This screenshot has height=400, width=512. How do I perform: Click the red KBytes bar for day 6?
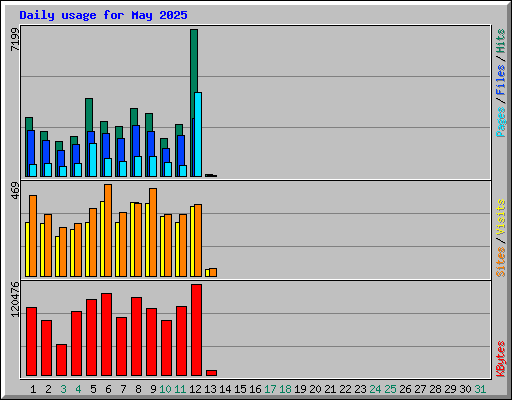[x=106, y=334]
